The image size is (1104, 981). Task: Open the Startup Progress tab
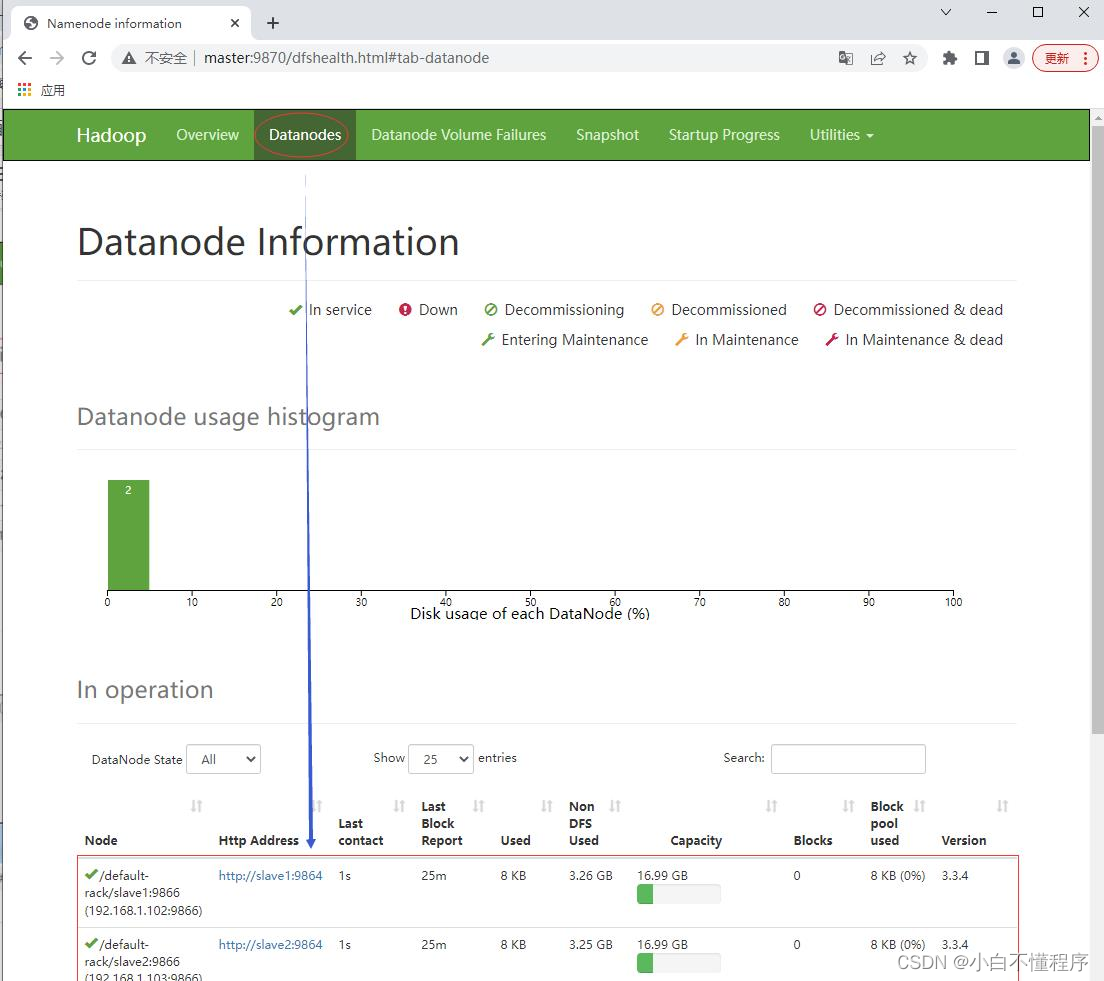[x=724, y=135]
